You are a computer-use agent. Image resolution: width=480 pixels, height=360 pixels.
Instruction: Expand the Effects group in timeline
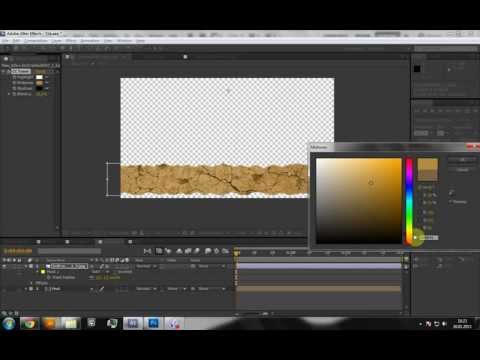32,283
